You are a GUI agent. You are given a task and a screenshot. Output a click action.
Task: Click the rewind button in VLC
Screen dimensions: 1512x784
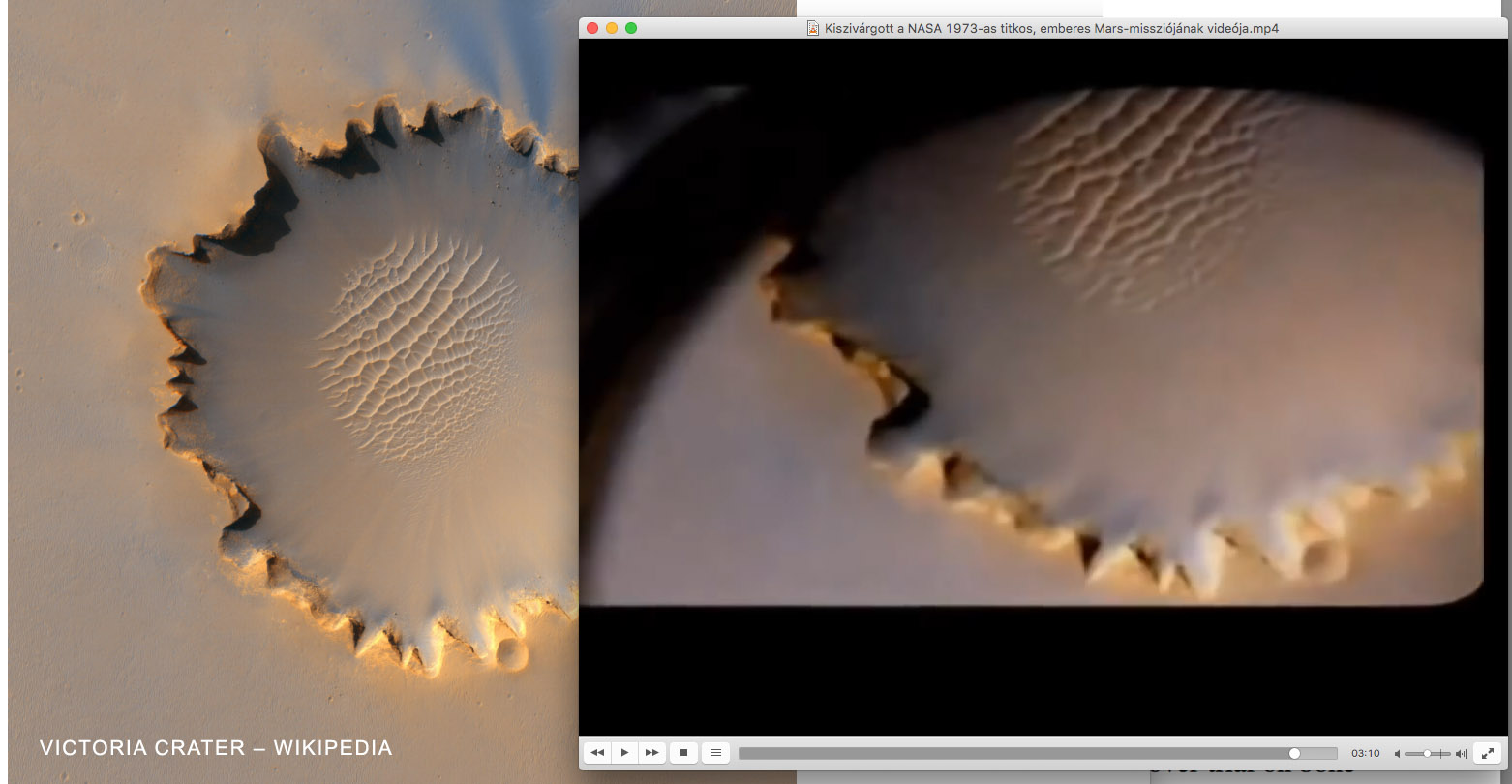[597, 752]
